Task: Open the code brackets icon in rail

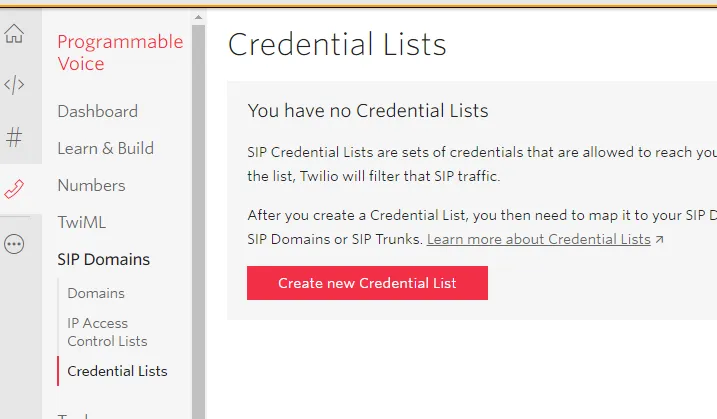Action: (14, 85)
